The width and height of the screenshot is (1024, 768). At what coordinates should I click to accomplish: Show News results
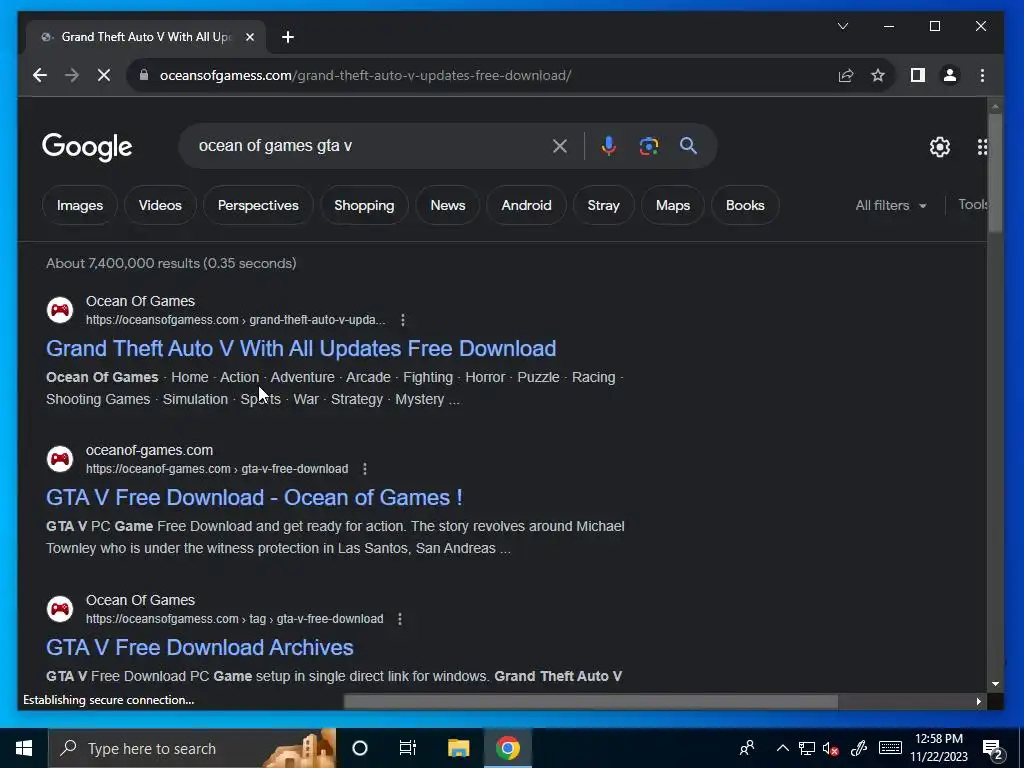coord(448,205)
